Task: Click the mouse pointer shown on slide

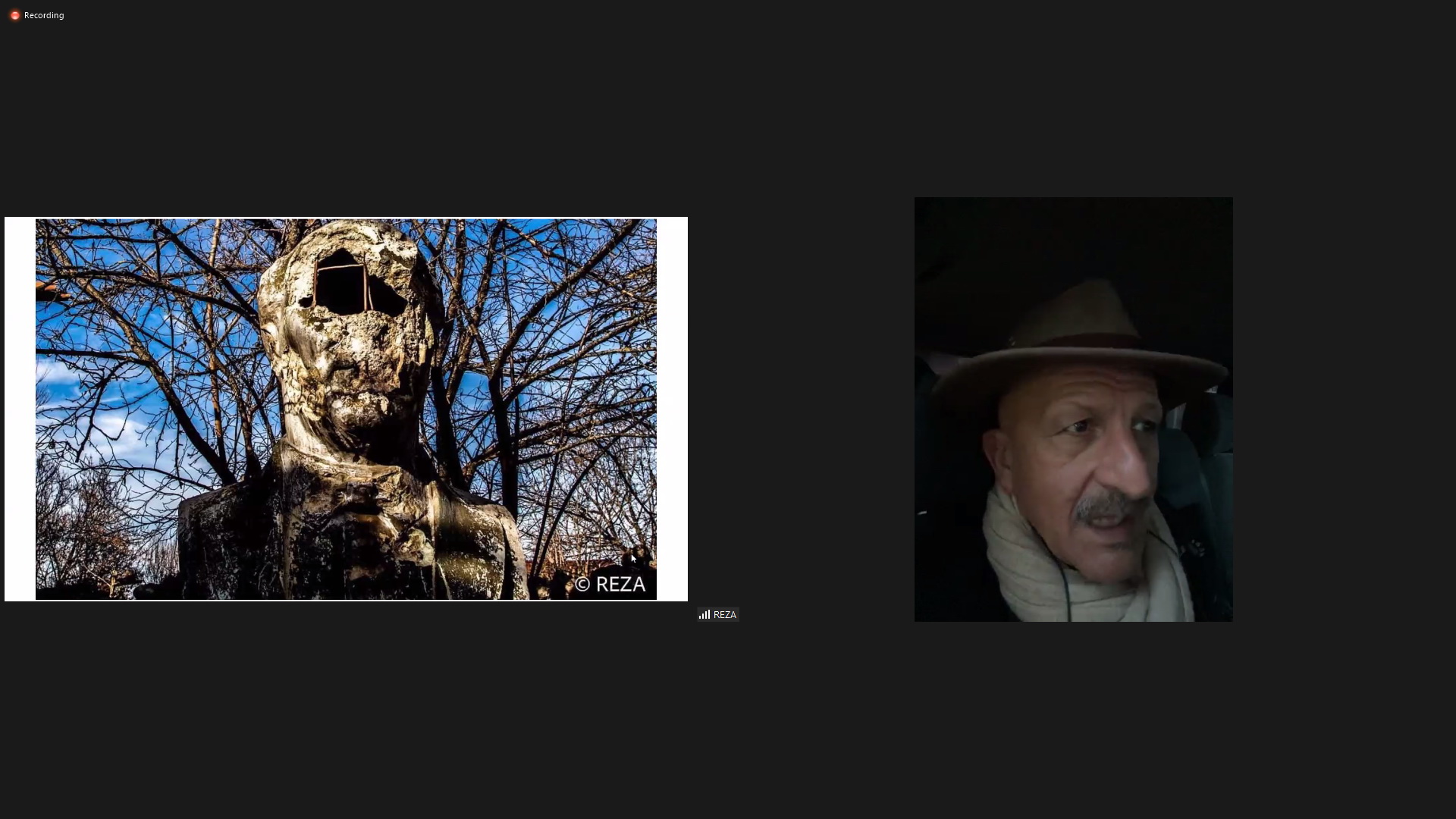Action: [633, 558]
